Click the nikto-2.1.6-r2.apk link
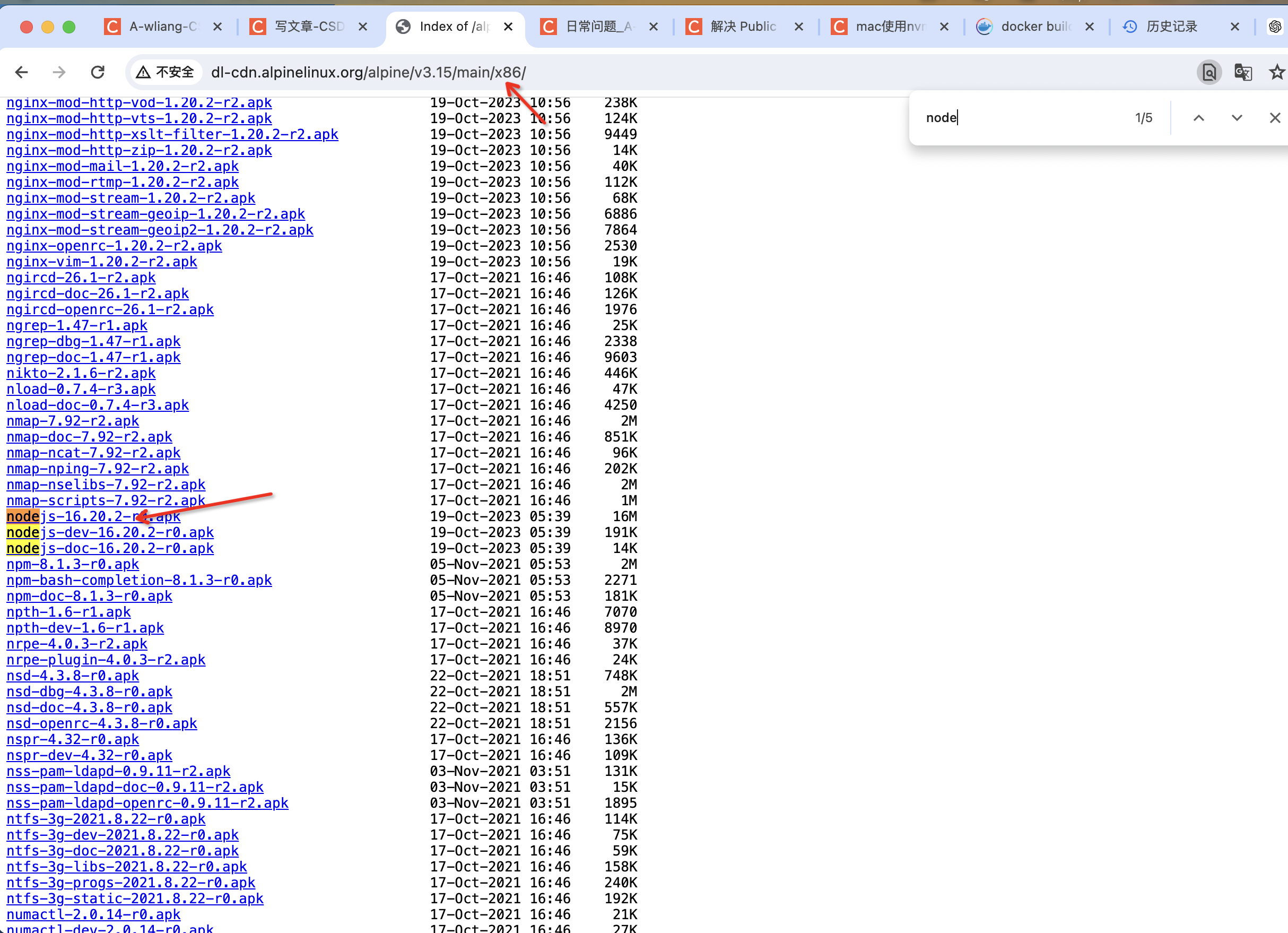 [82, 373]
